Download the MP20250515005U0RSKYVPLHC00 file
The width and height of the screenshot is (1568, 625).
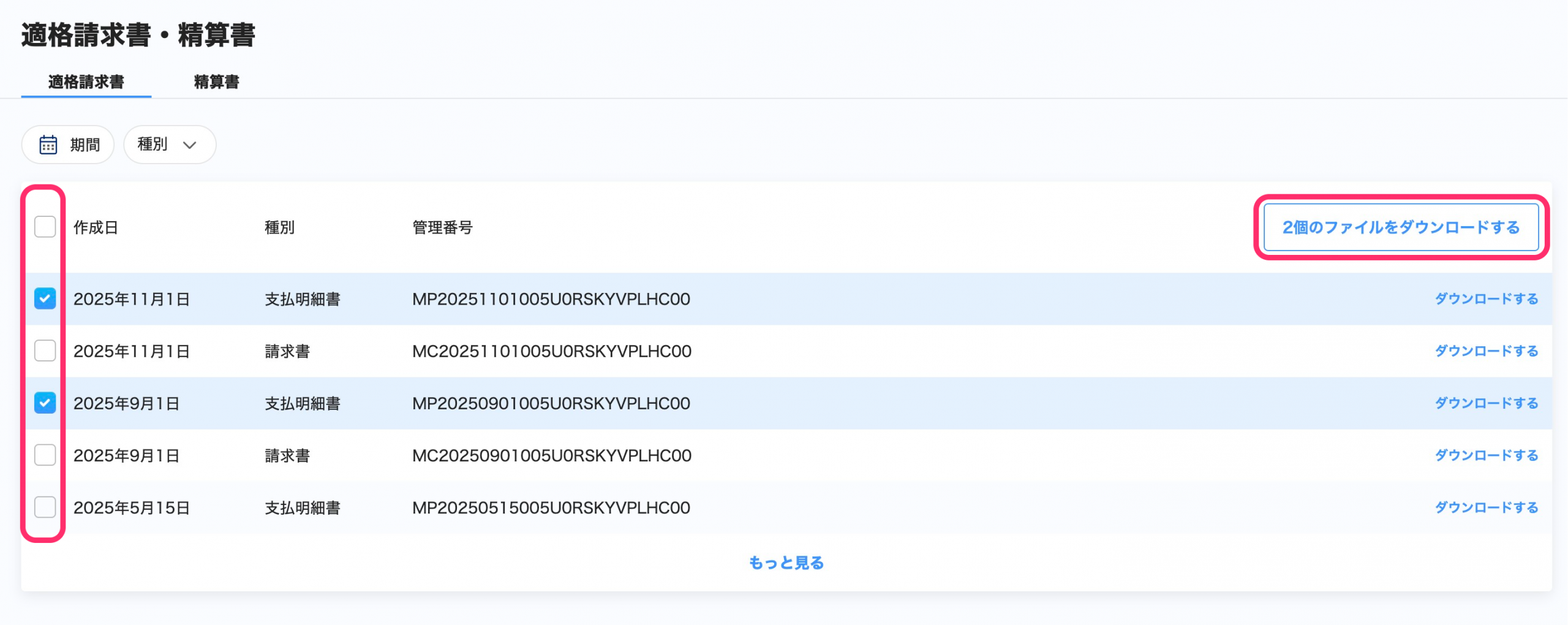tap(1487, 507)
